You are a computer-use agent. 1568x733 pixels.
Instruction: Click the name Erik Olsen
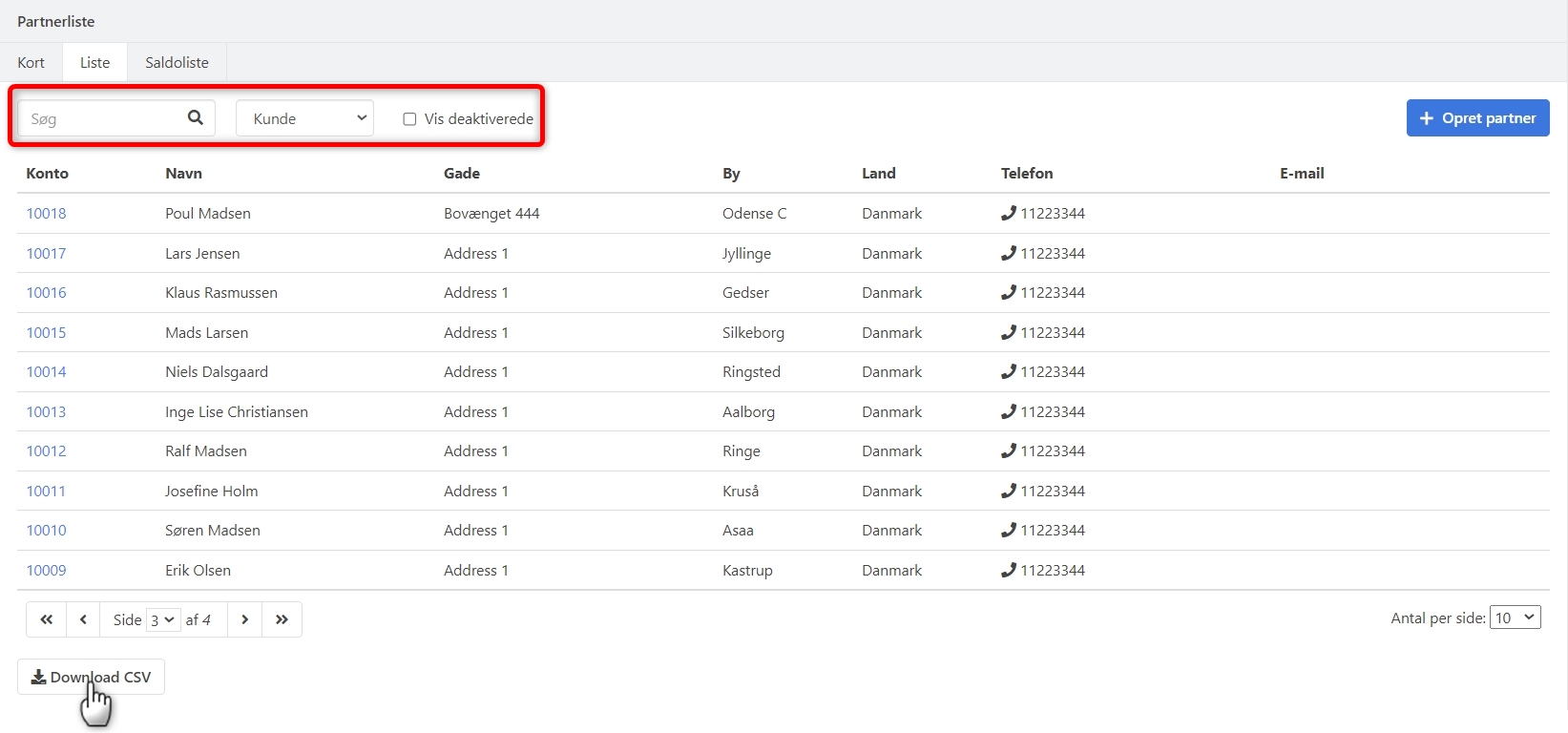198,570
